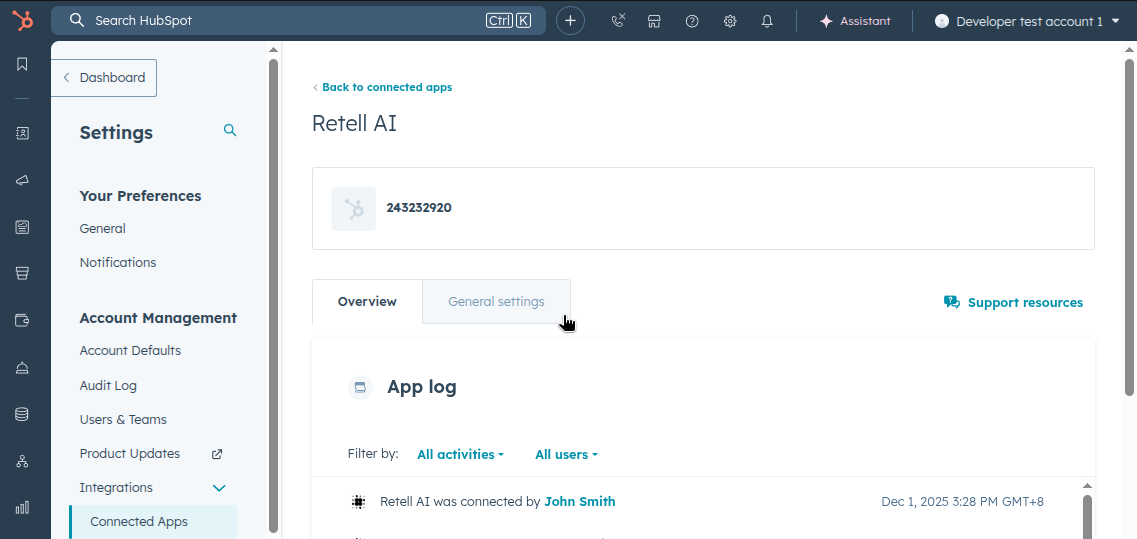Open Audit Log in sidebar
Viewport: 1137px width, 539px height.
[x=108, y=386]
